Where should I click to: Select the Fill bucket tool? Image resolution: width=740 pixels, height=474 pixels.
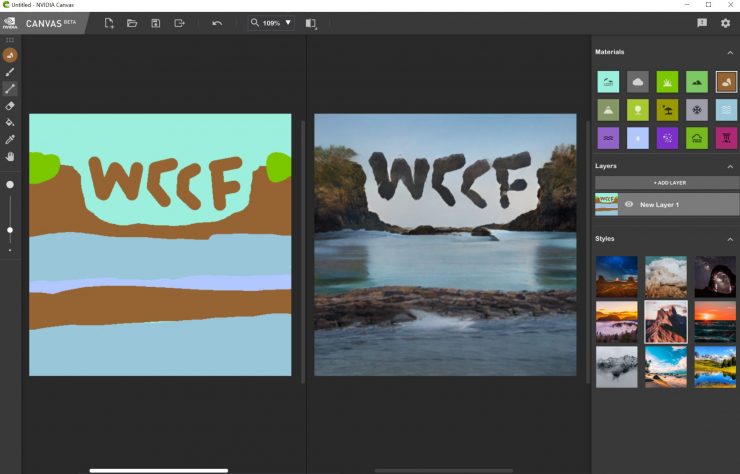[x=10, y=122]
